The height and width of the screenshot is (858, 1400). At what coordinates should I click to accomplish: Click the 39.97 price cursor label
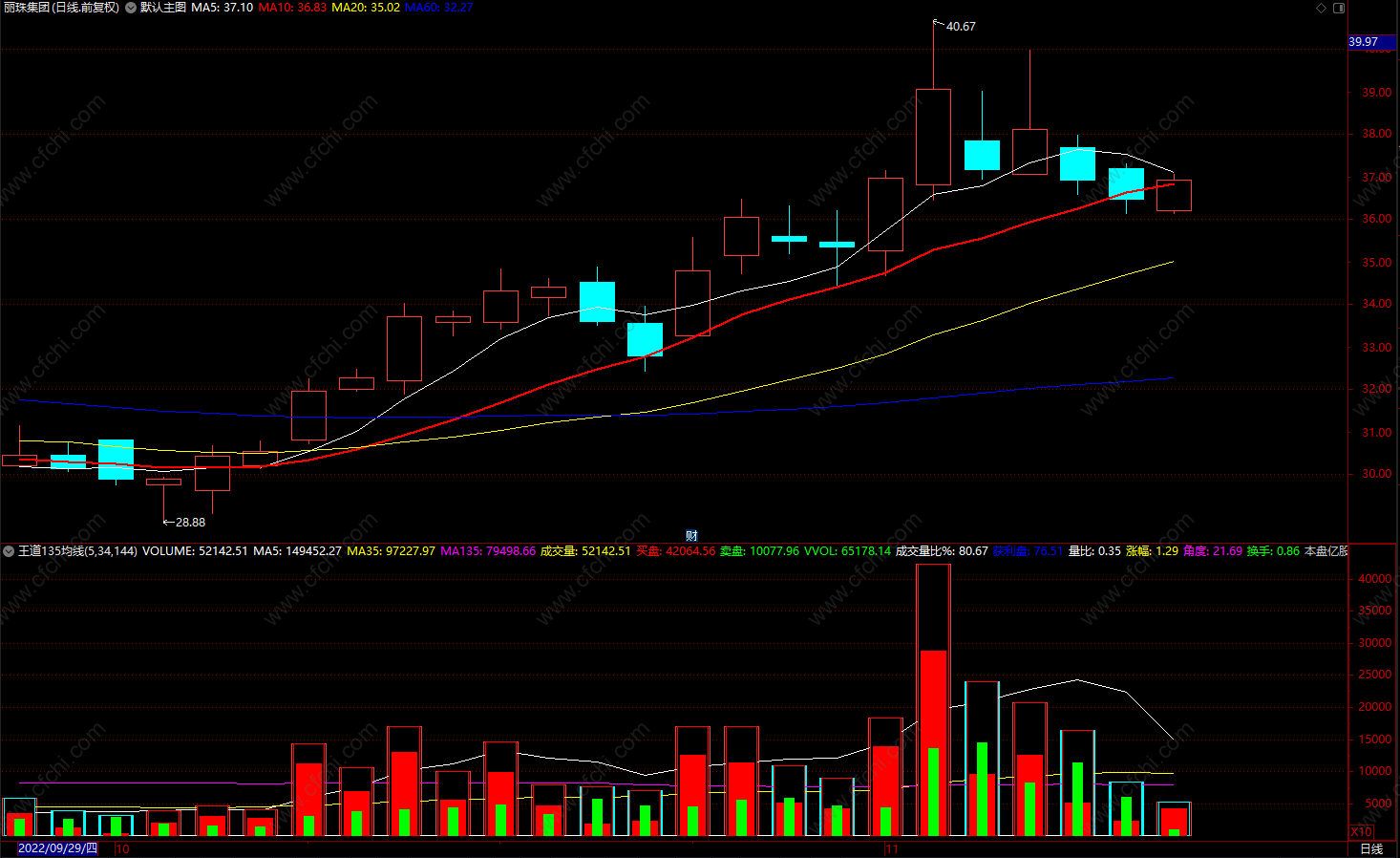pyautogui.click(x=1371, y=42)
